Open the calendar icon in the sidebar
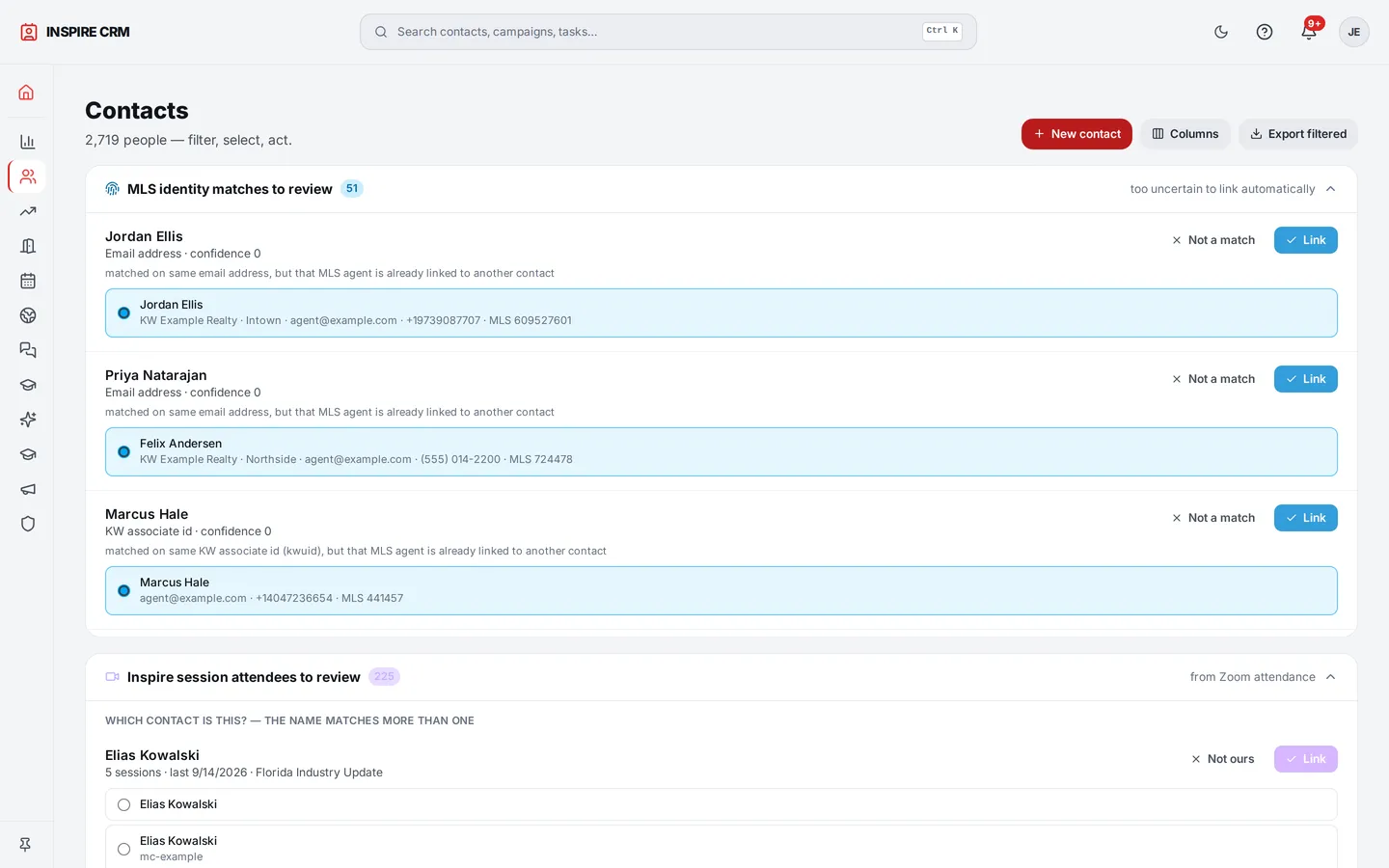 coord(27,281)
